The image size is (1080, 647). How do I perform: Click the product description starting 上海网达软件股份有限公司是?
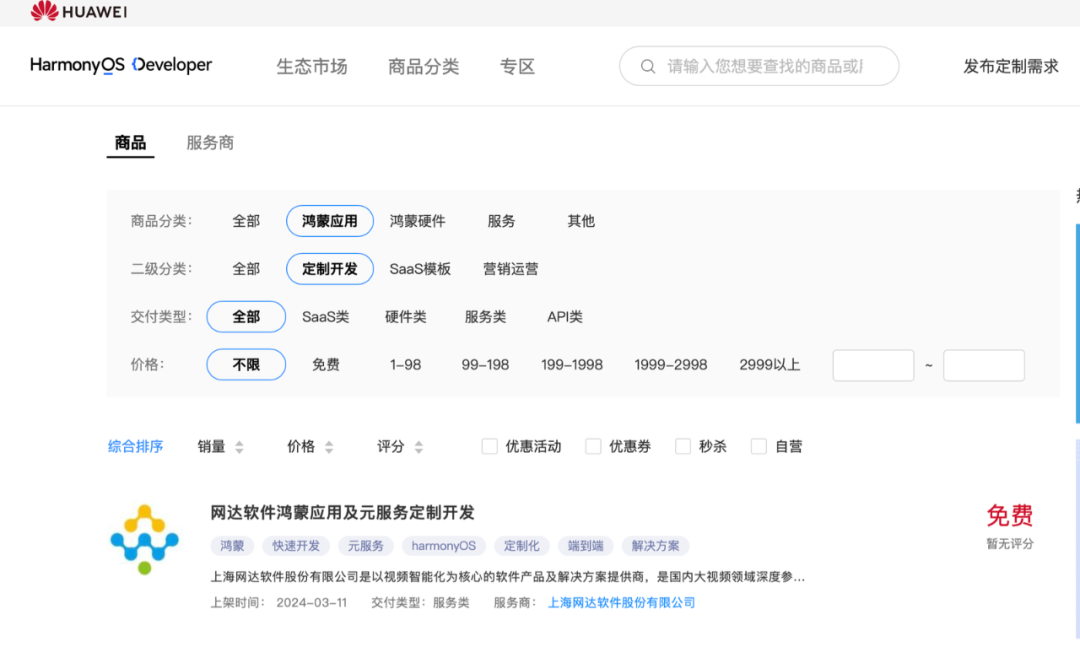point(508,577)
